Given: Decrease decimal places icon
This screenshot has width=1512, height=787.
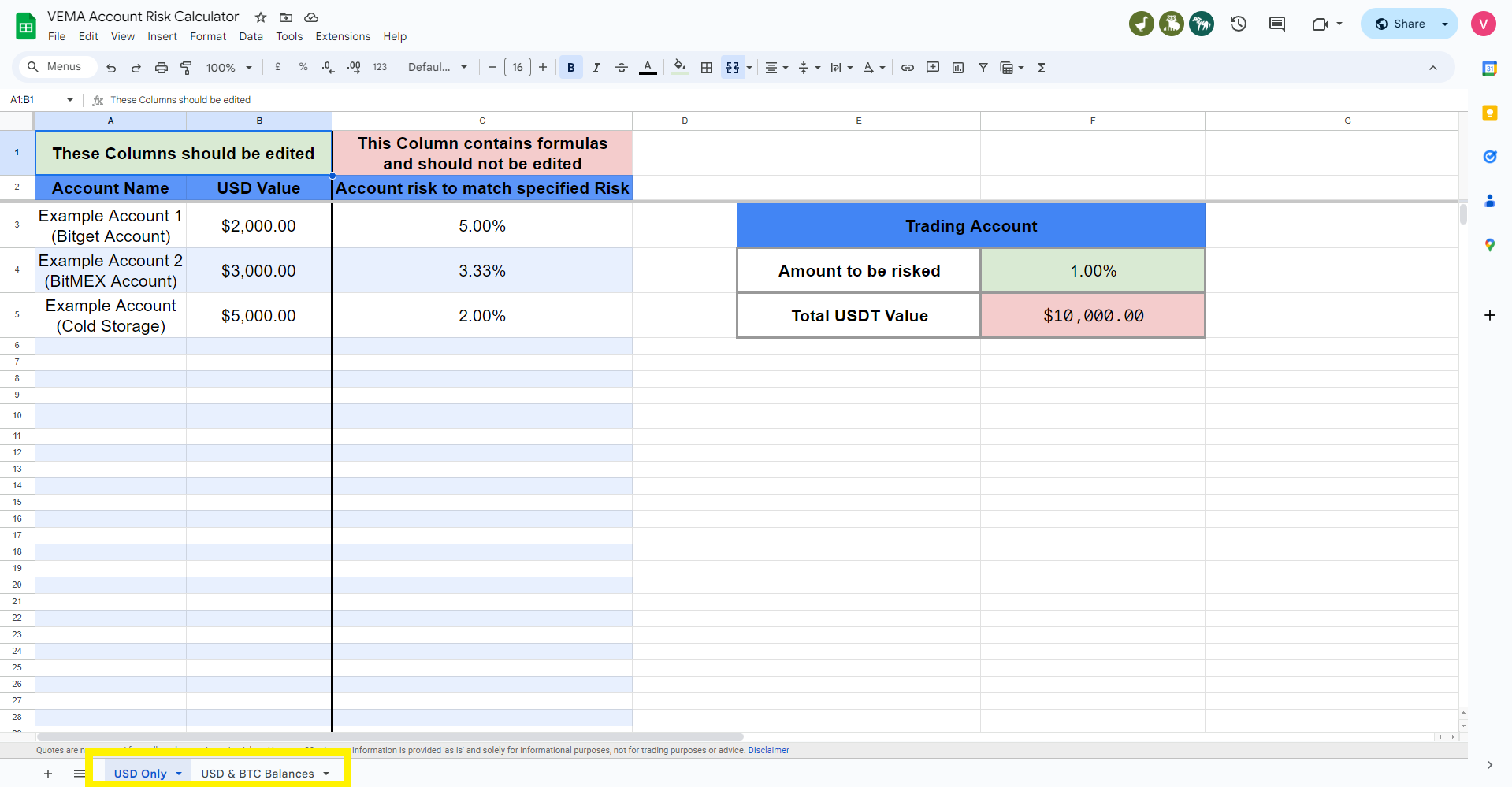Looking at the screenshot, I should [329, 68].
